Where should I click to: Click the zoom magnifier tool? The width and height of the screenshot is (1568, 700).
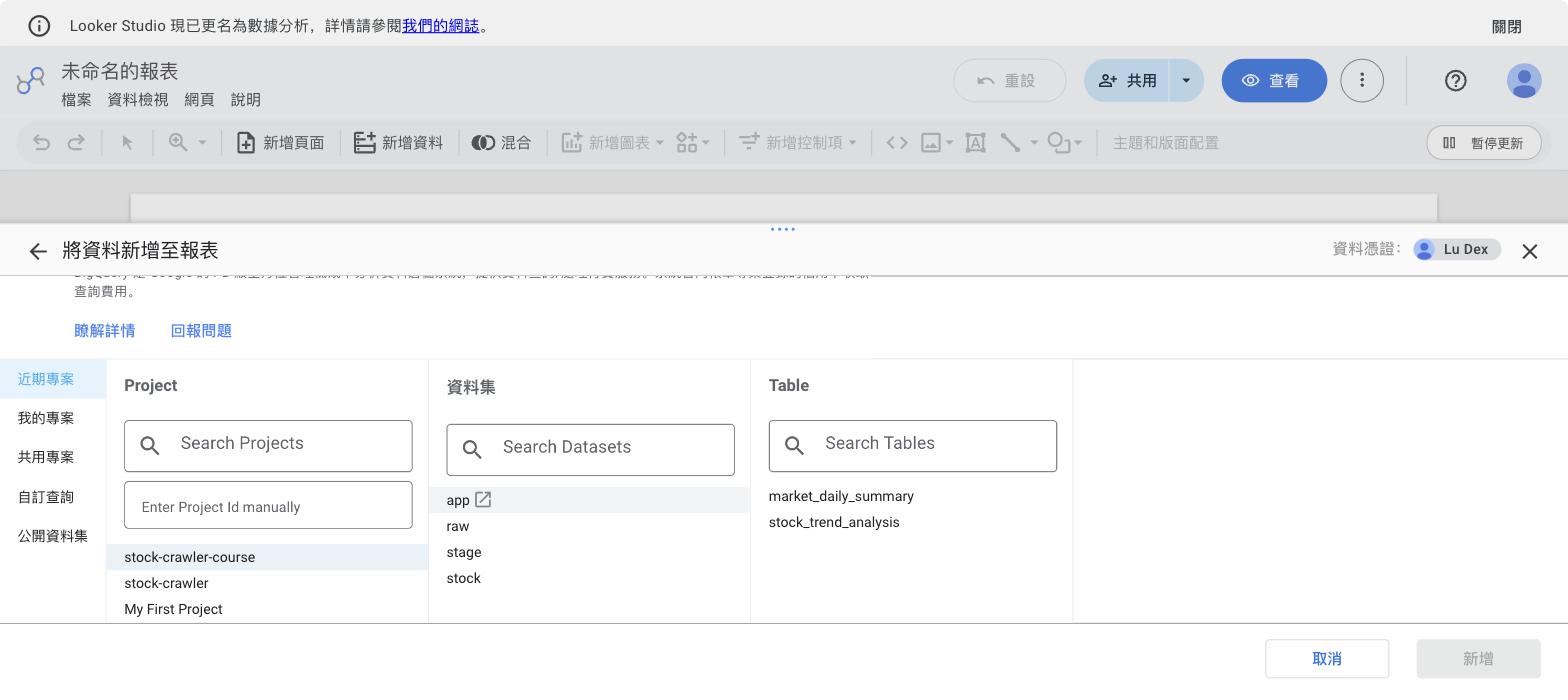(x=178, y=142)
